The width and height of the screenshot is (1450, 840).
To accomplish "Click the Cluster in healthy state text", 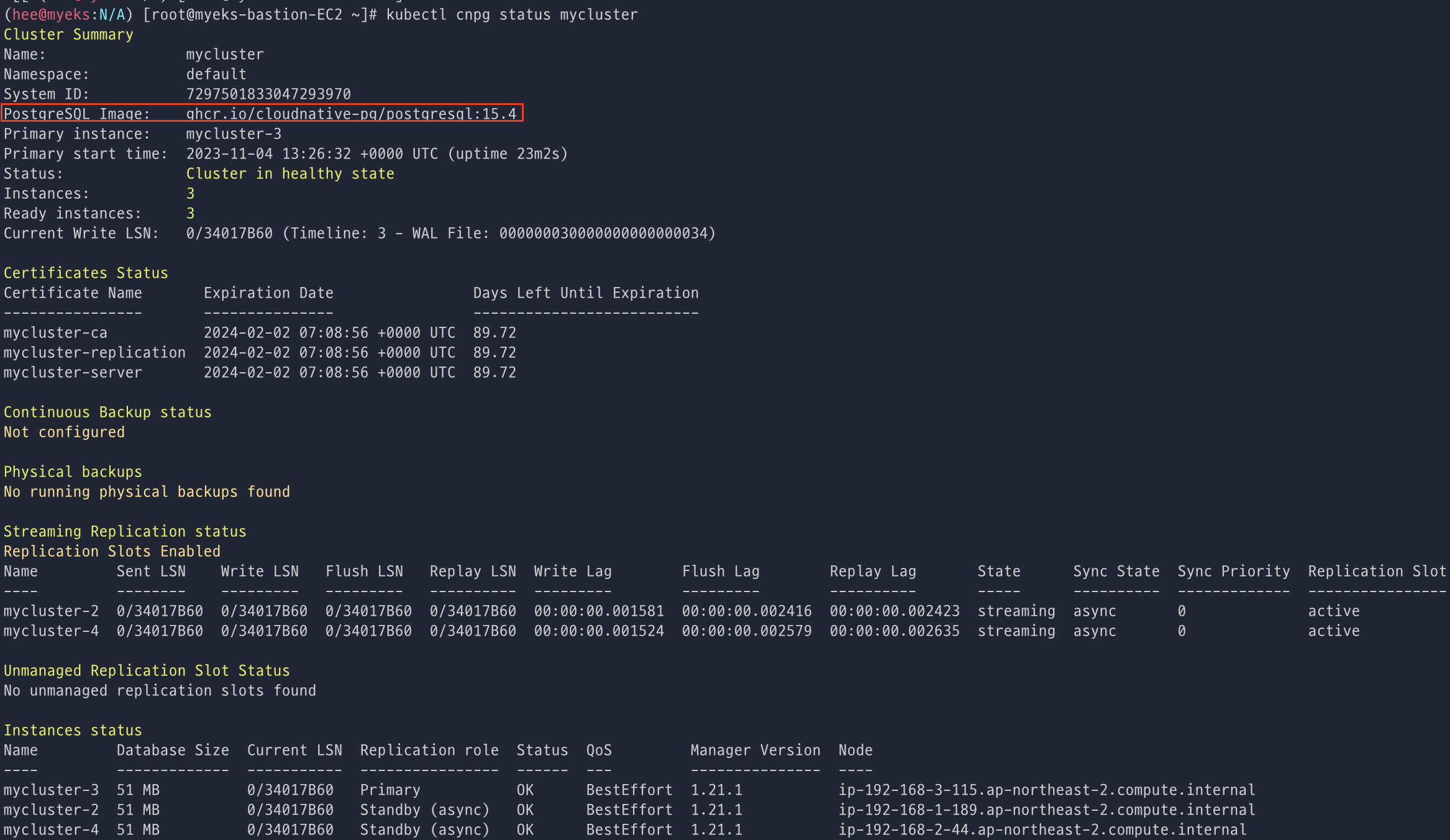I will click(290, 174).
